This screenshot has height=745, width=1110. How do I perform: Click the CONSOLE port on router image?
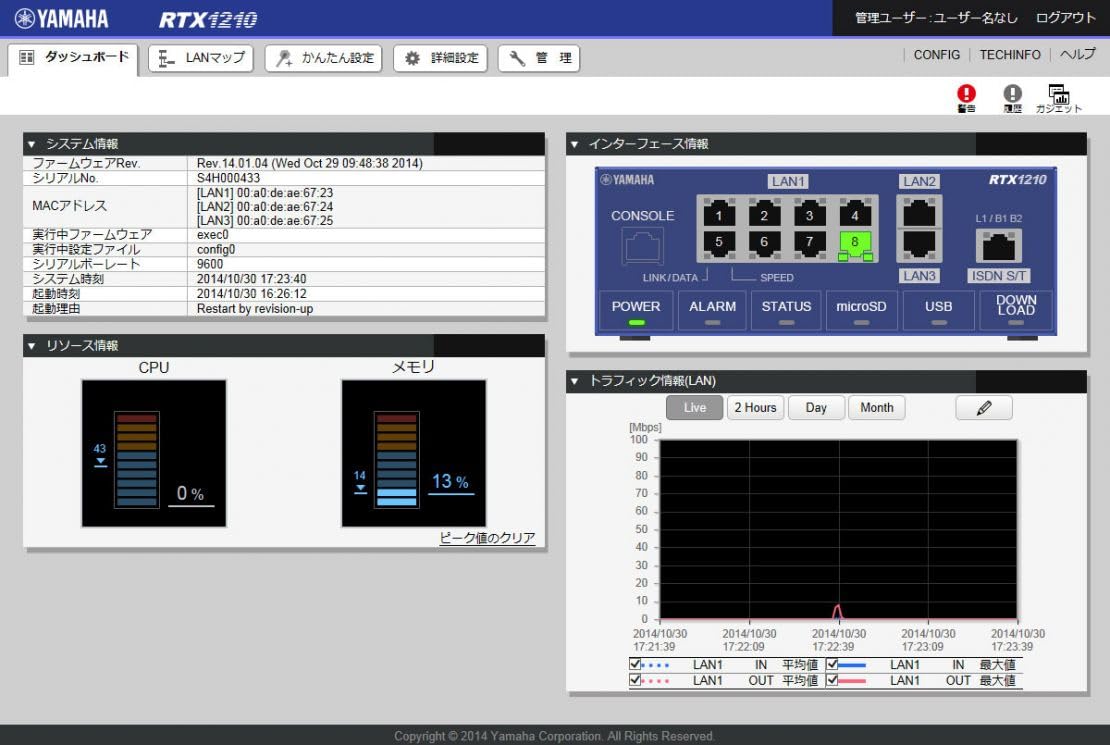click(x=642, y=246)
